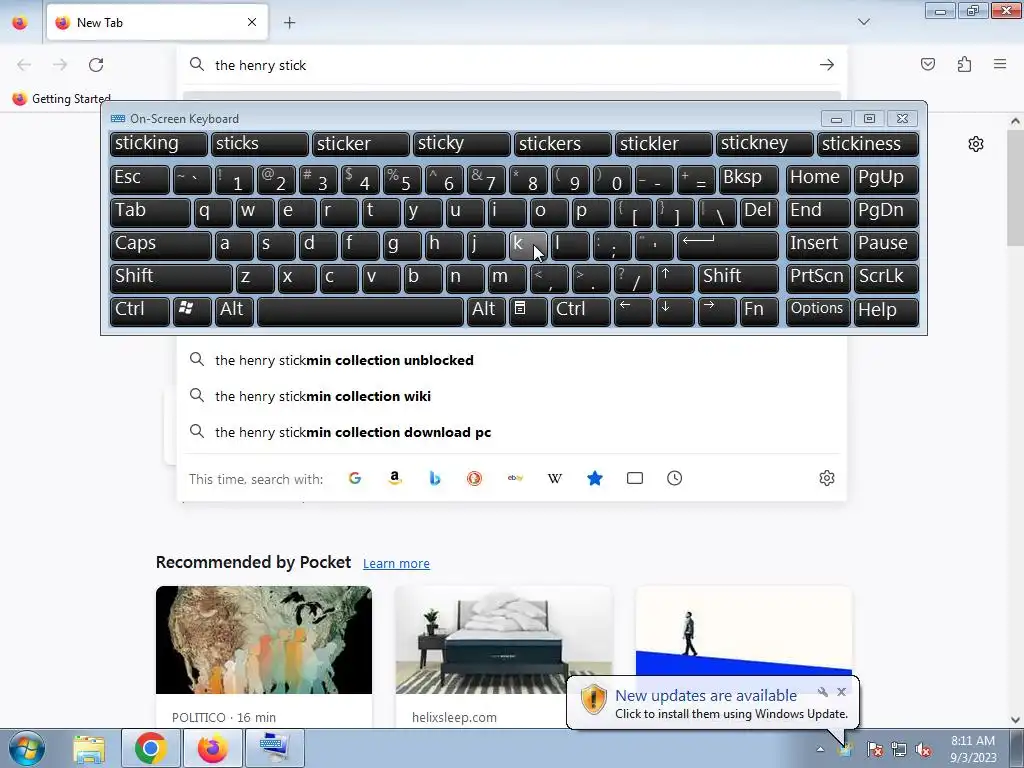Viewport: 1024px width, 768px height.
Task: Search with DuckDuckGo icon
Action: click(475, 478)
